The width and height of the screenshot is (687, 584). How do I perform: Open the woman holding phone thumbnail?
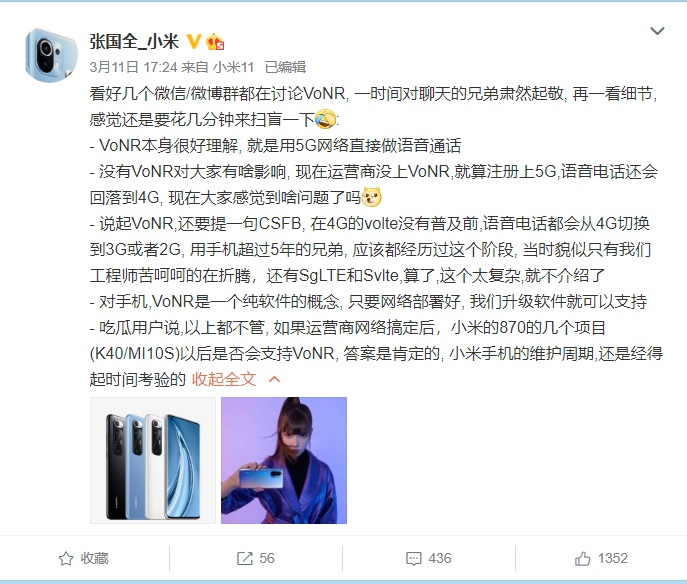pos(284,460)
